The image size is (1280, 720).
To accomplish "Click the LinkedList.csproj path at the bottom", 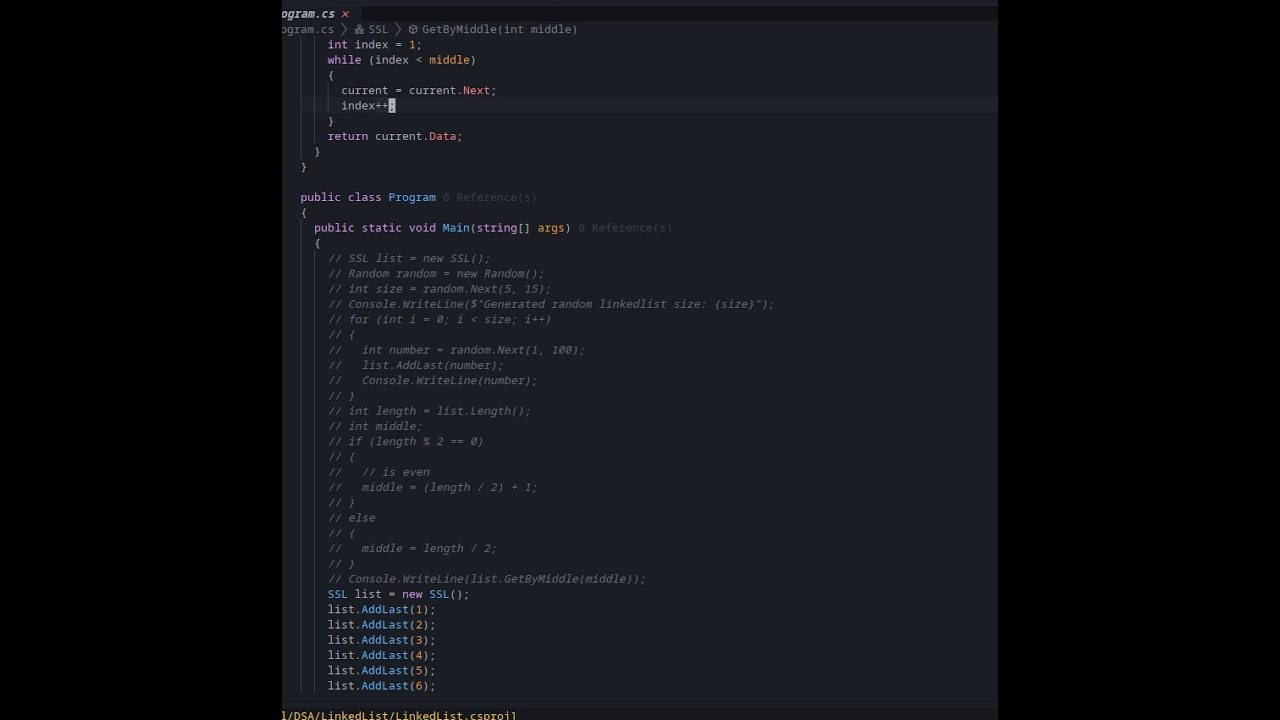I will (400, 715).
